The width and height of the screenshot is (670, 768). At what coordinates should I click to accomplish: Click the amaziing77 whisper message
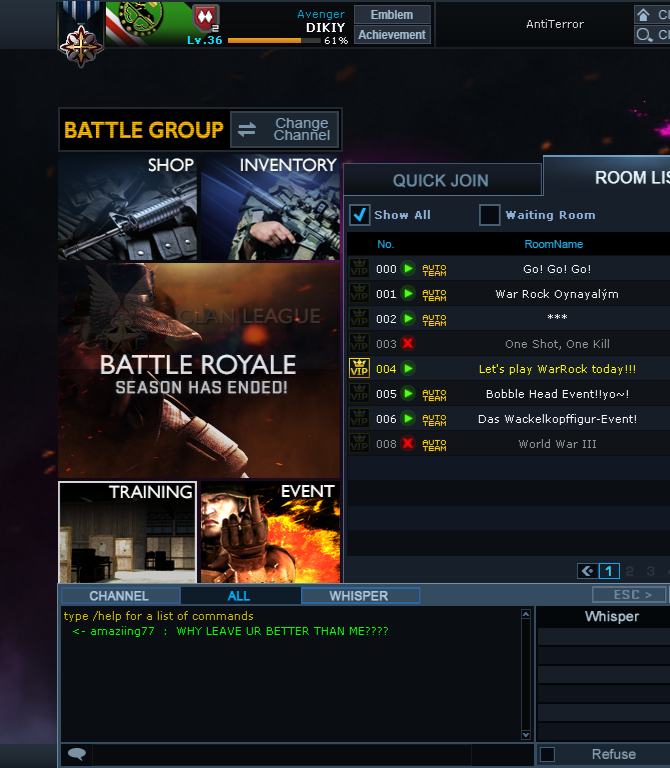[x=230, y=631]
